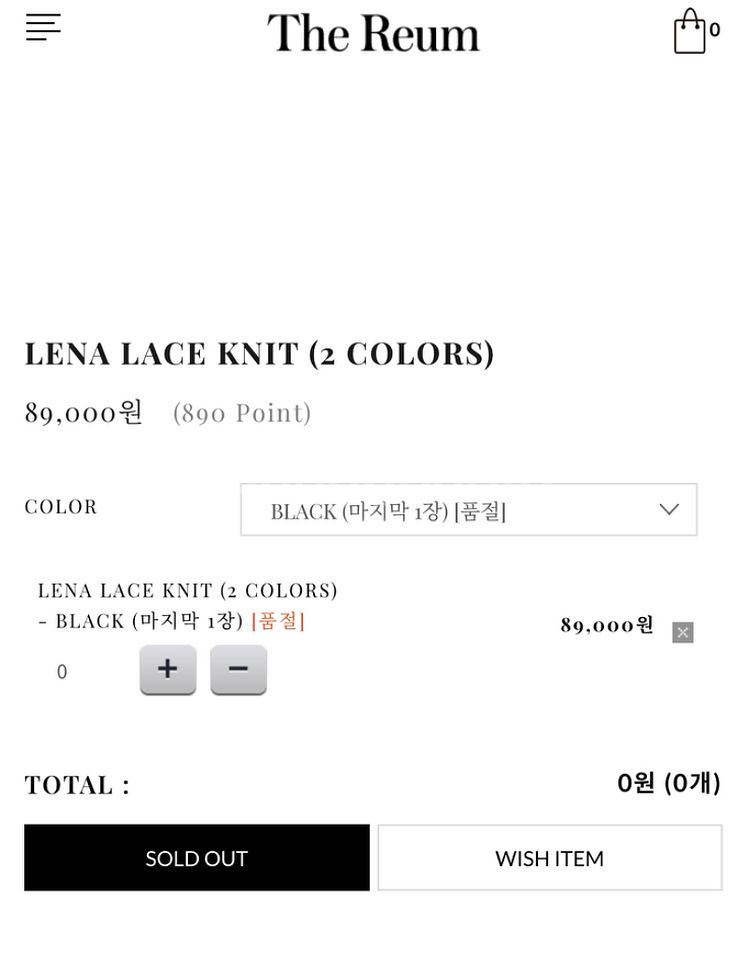750x955 pixels.
Task: Open the hamburger navigation menu
Action: (x=43, y=27)
